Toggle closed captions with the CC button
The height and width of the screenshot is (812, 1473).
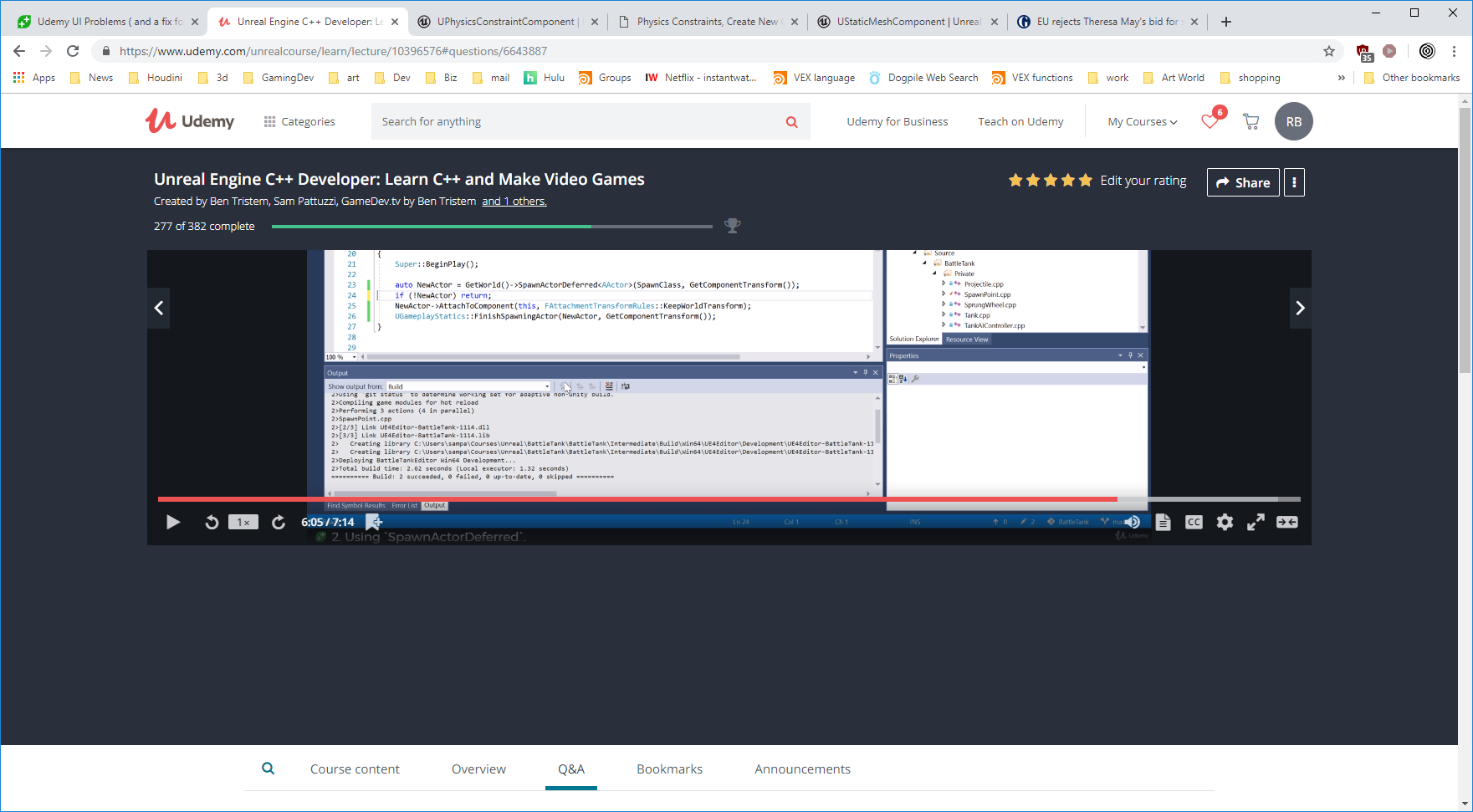(x=1194, y=522)
